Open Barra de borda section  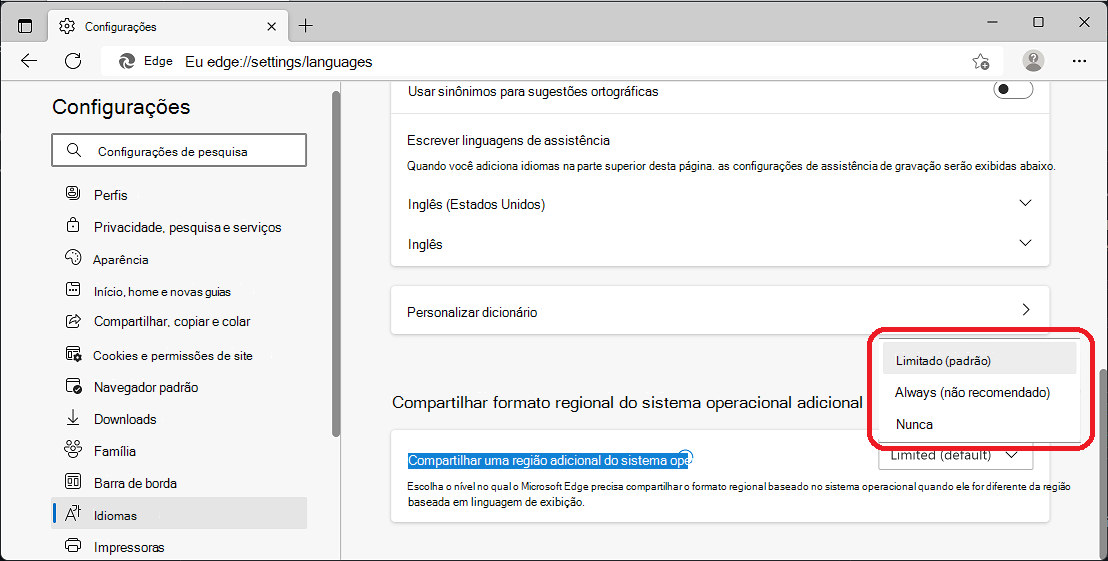click(x=179, y=483)
